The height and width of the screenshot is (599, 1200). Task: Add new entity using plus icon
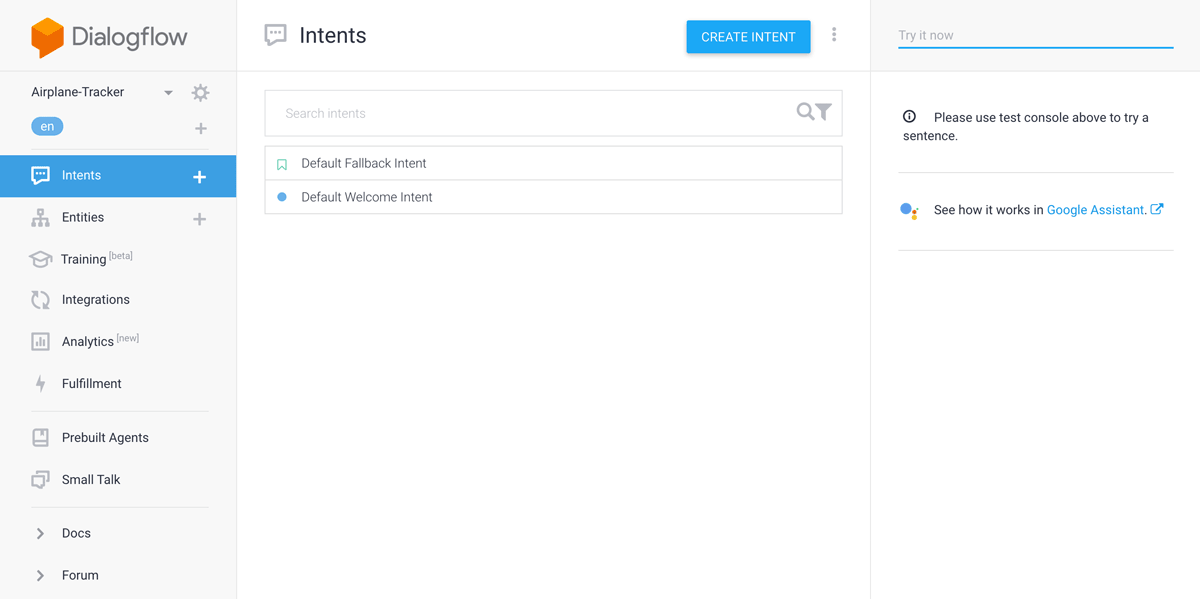[x=199, y=219]
